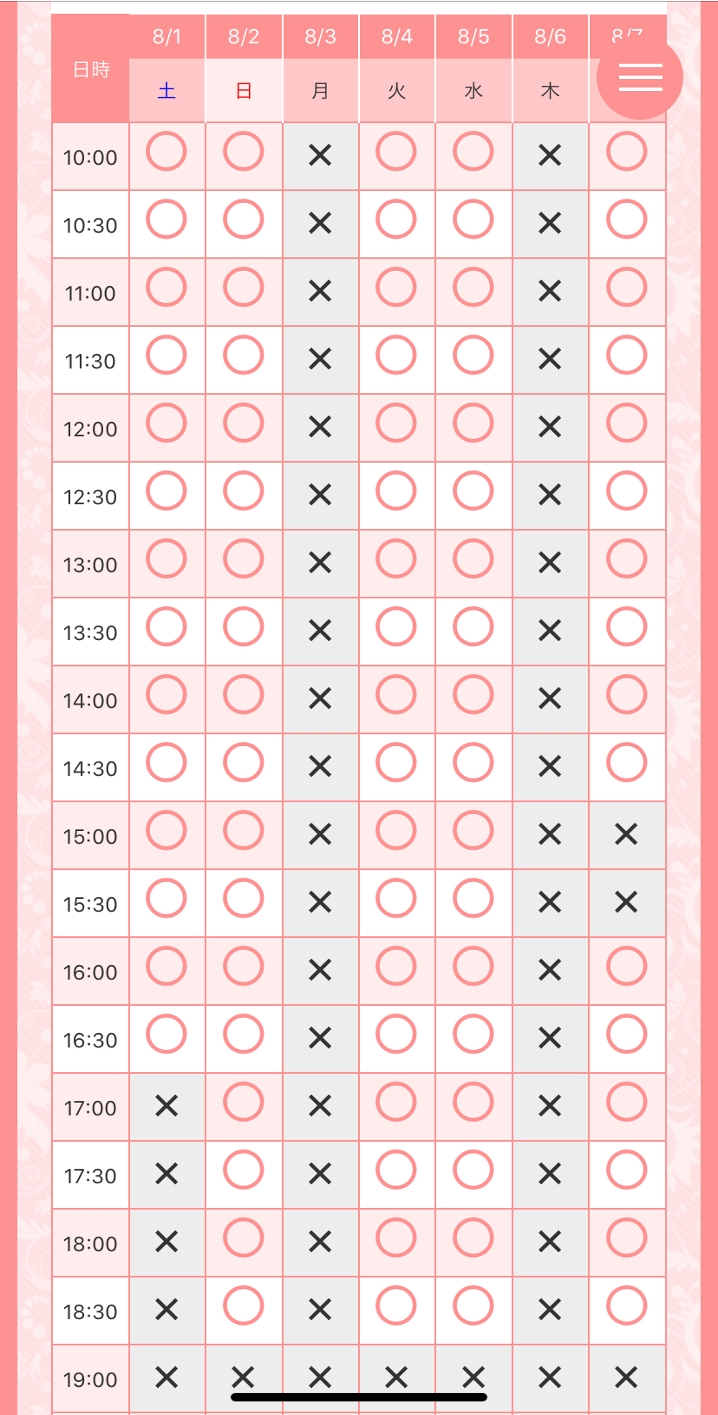The height and width of the screenshot is (1415, 718).
Task: Select 8/5 Wednesday 10:00 circle slot
Action: point(473,152)
